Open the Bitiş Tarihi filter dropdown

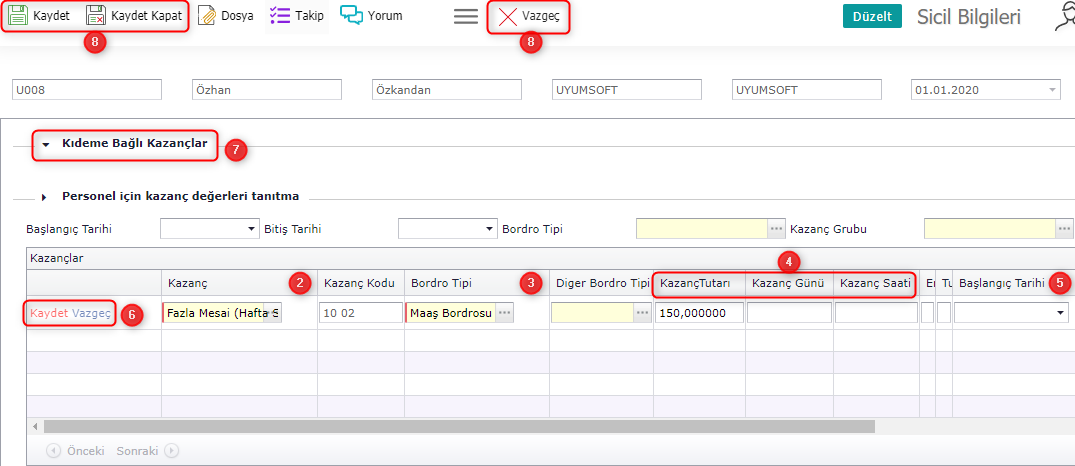[x=487, y=230]
